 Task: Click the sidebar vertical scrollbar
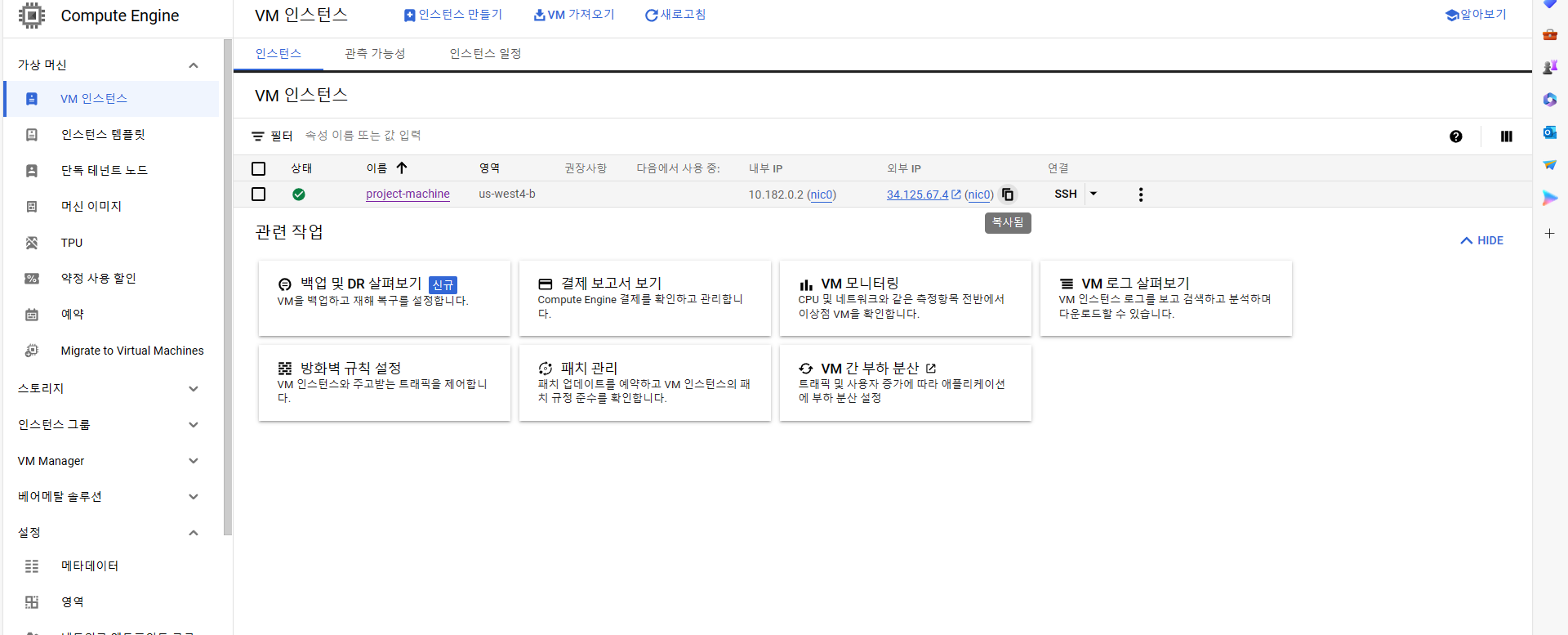click(228, 286)
